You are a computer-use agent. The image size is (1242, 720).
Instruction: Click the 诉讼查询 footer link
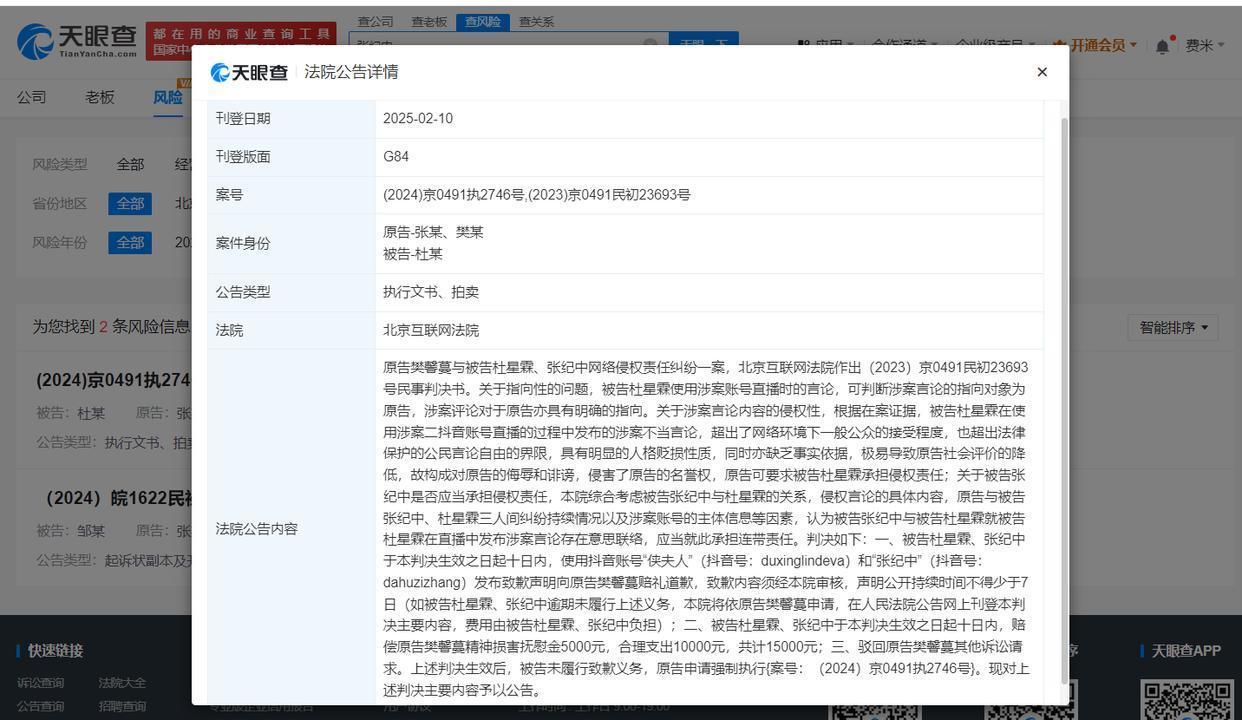pos(40,683)
